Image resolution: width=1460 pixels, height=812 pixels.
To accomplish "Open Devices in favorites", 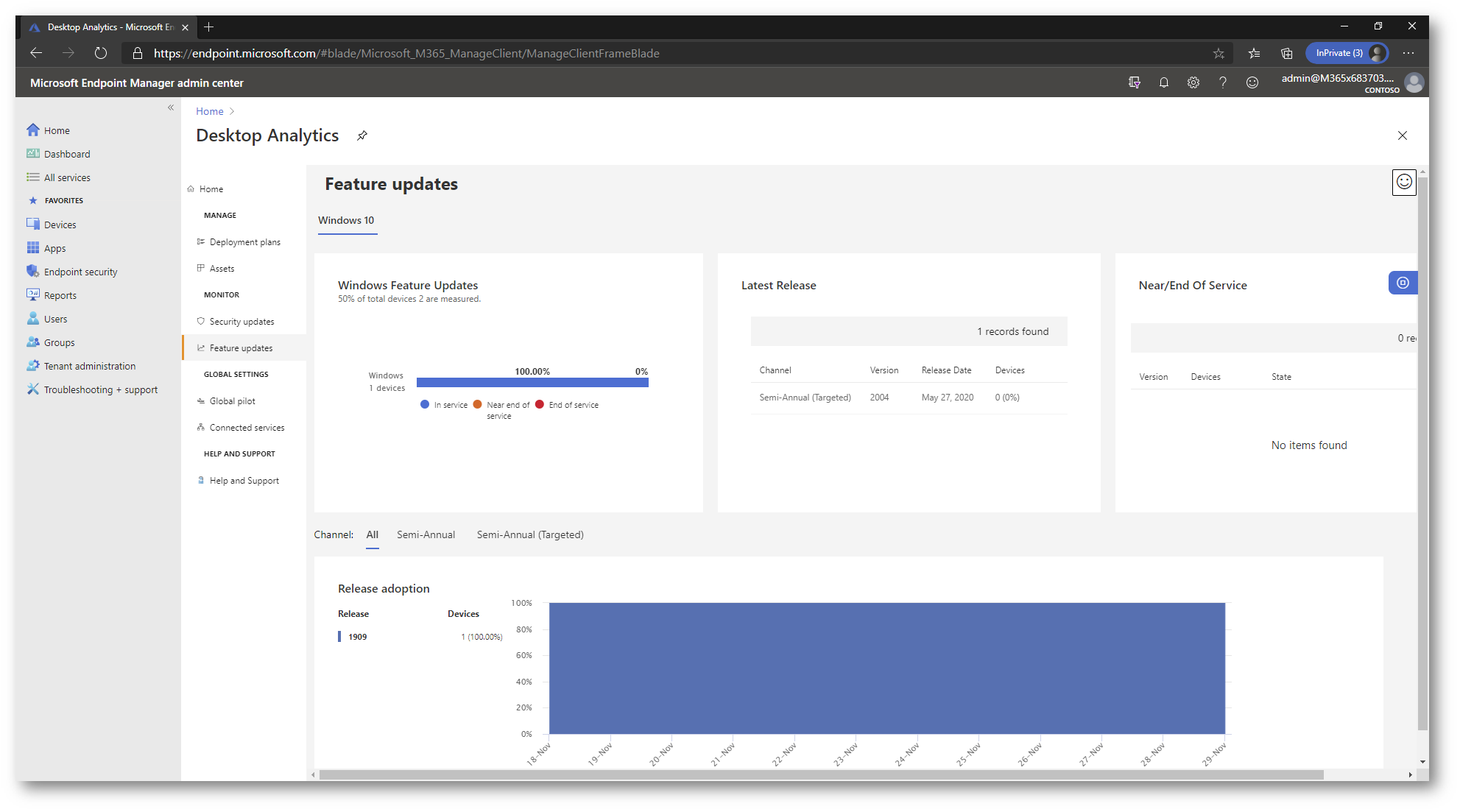I will (x=60, y=225).
